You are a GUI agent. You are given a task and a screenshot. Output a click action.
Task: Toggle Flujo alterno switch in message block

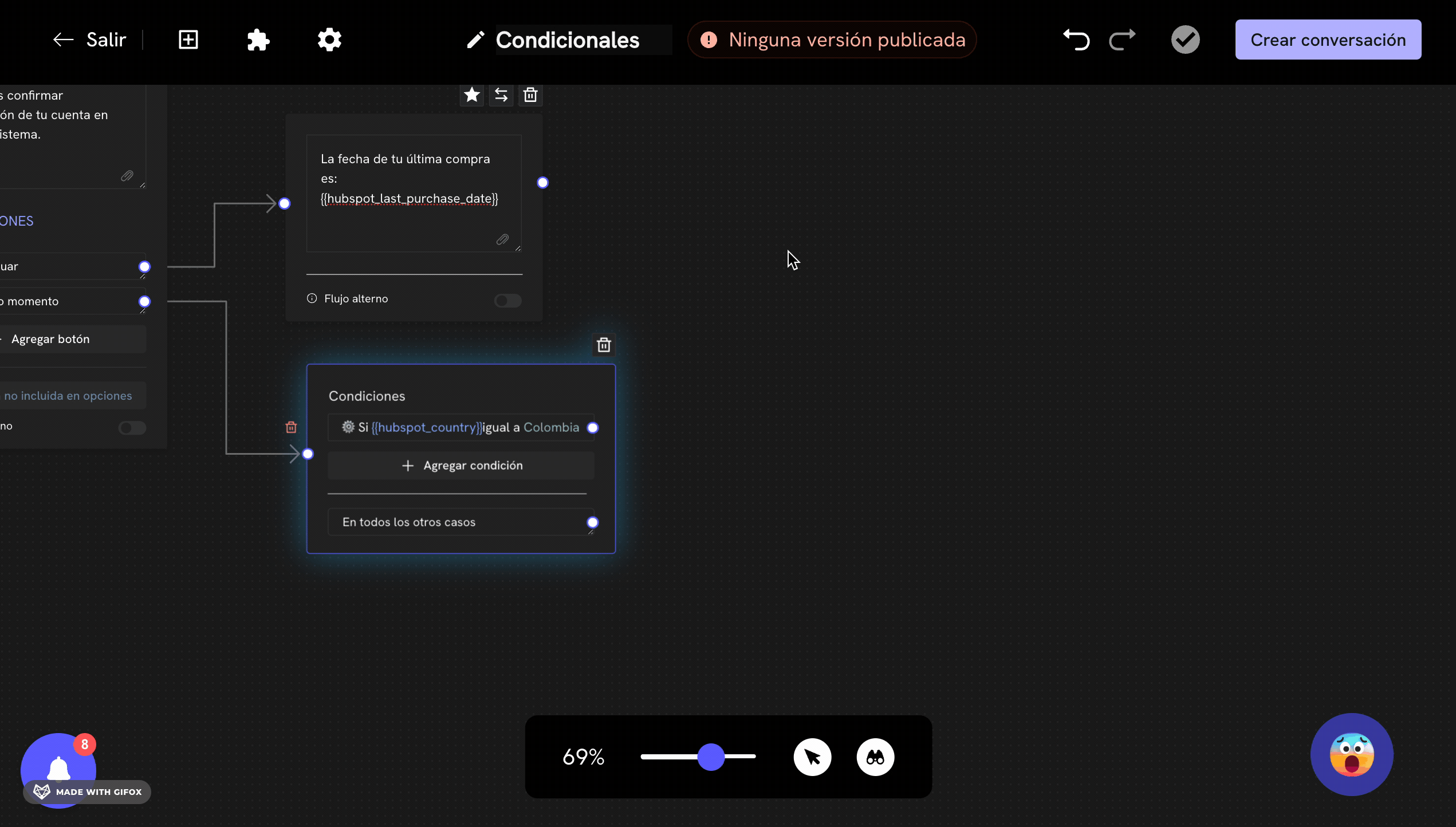tap(507, 300)
